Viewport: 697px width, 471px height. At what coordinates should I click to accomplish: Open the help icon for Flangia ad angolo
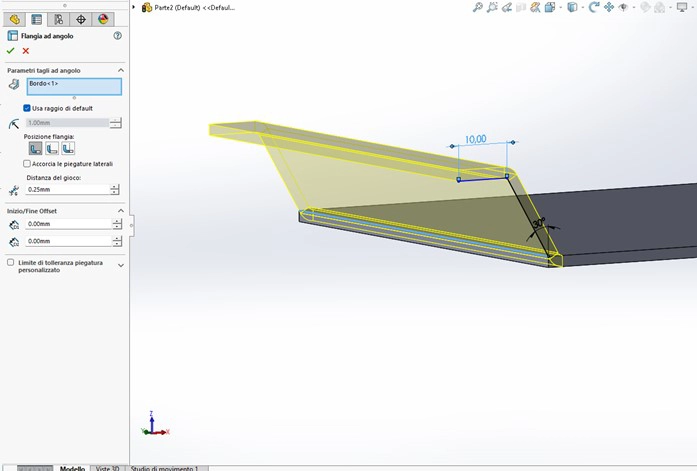pos(118,36)
